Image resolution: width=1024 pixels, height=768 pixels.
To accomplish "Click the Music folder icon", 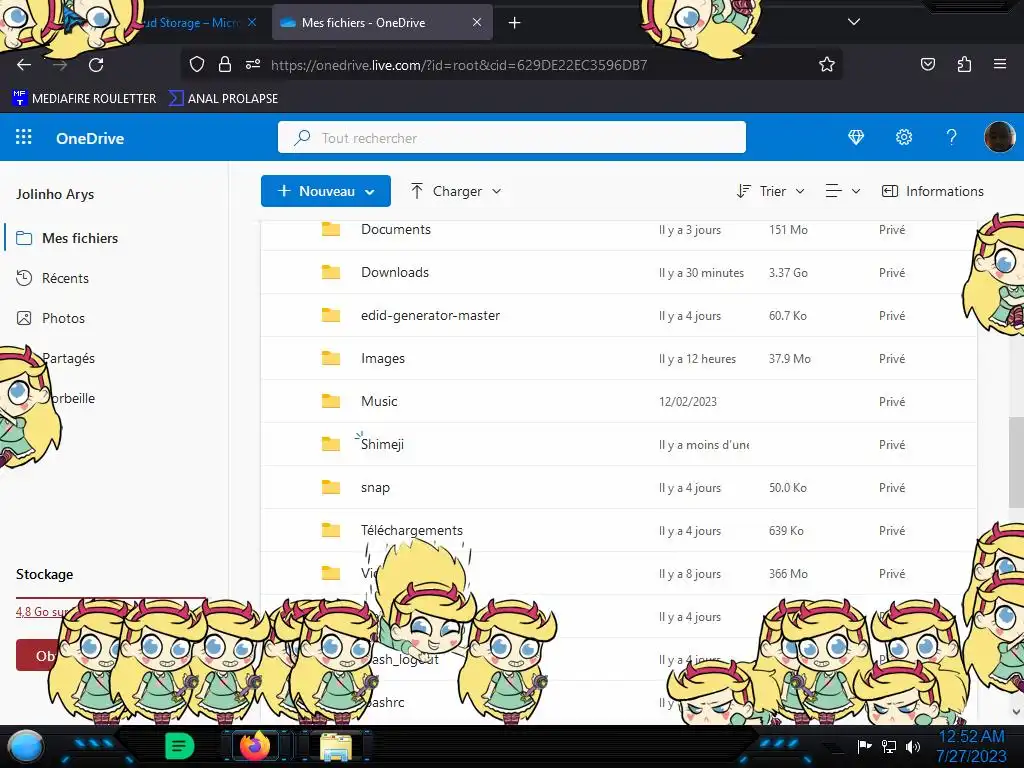I will (x=331, y=401).
